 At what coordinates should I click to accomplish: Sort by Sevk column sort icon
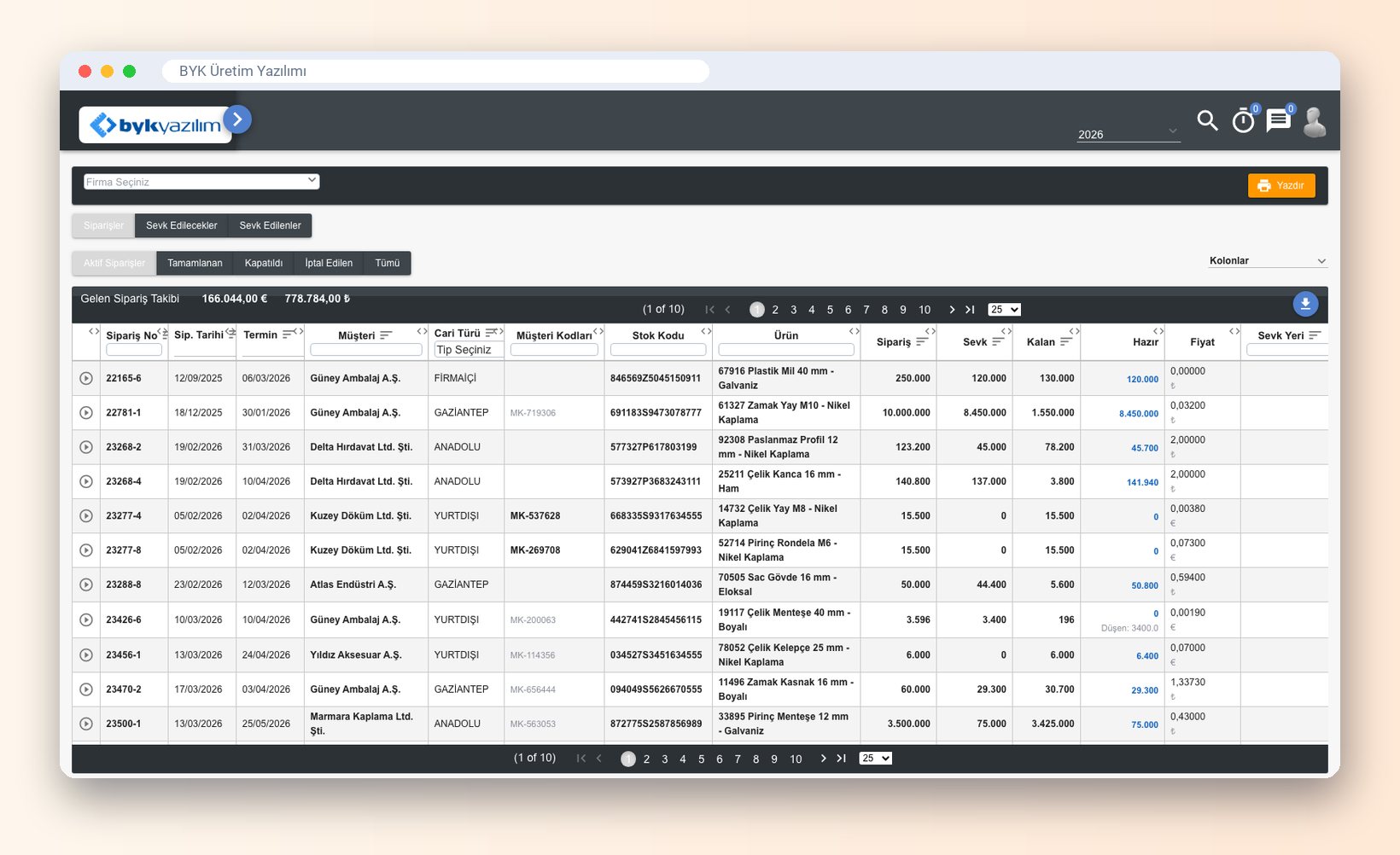998,341
